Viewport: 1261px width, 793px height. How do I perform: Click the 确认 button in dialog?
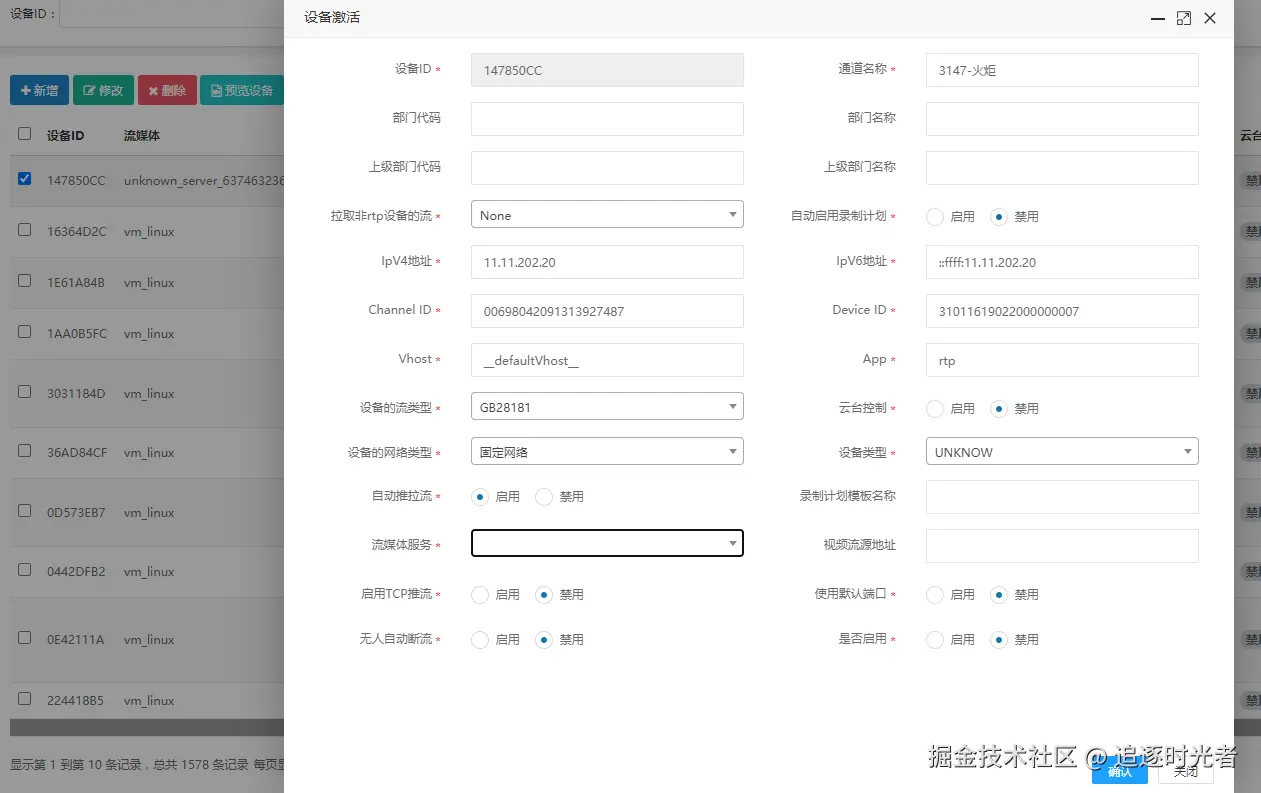(1119, 771)
